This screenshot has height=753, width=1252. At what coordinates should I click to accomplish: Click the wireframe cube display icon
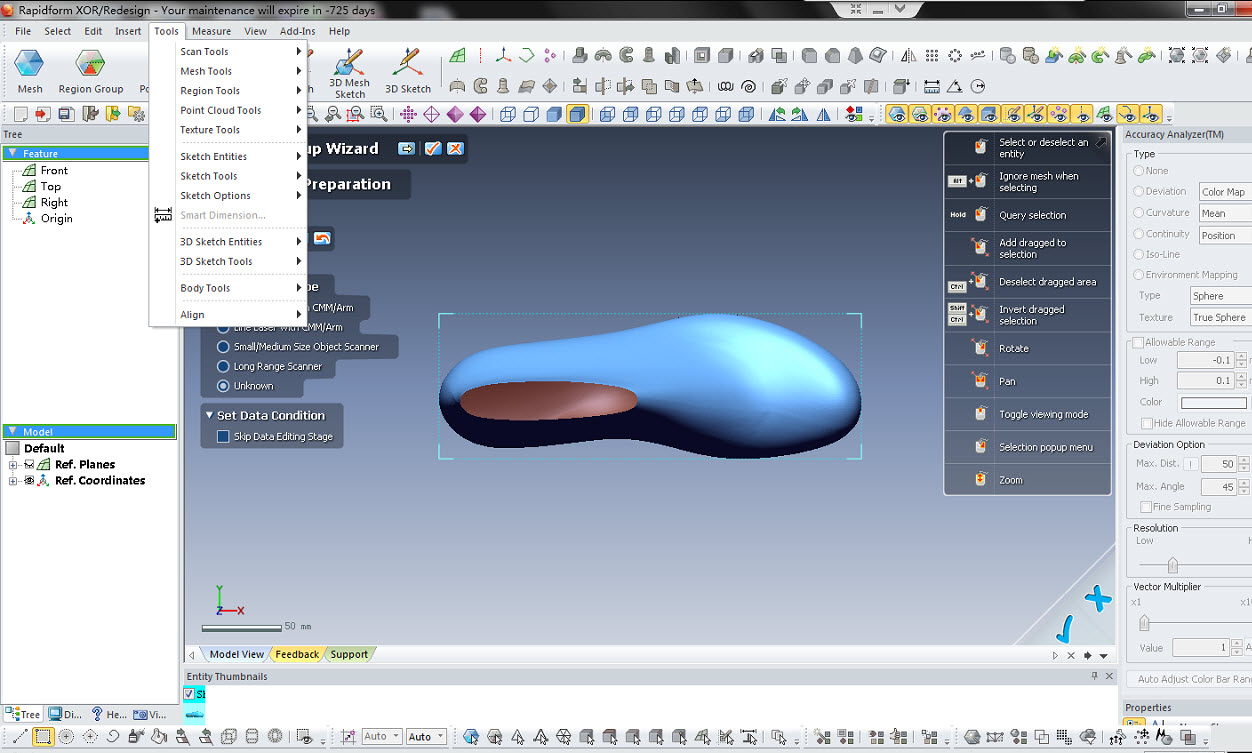tap(508, 114)
